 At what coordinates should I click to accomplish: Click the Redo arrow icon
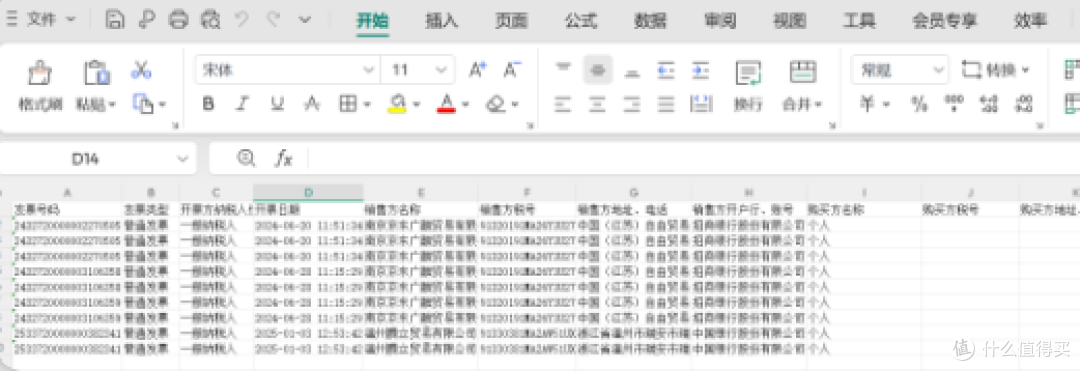(273, 19)
